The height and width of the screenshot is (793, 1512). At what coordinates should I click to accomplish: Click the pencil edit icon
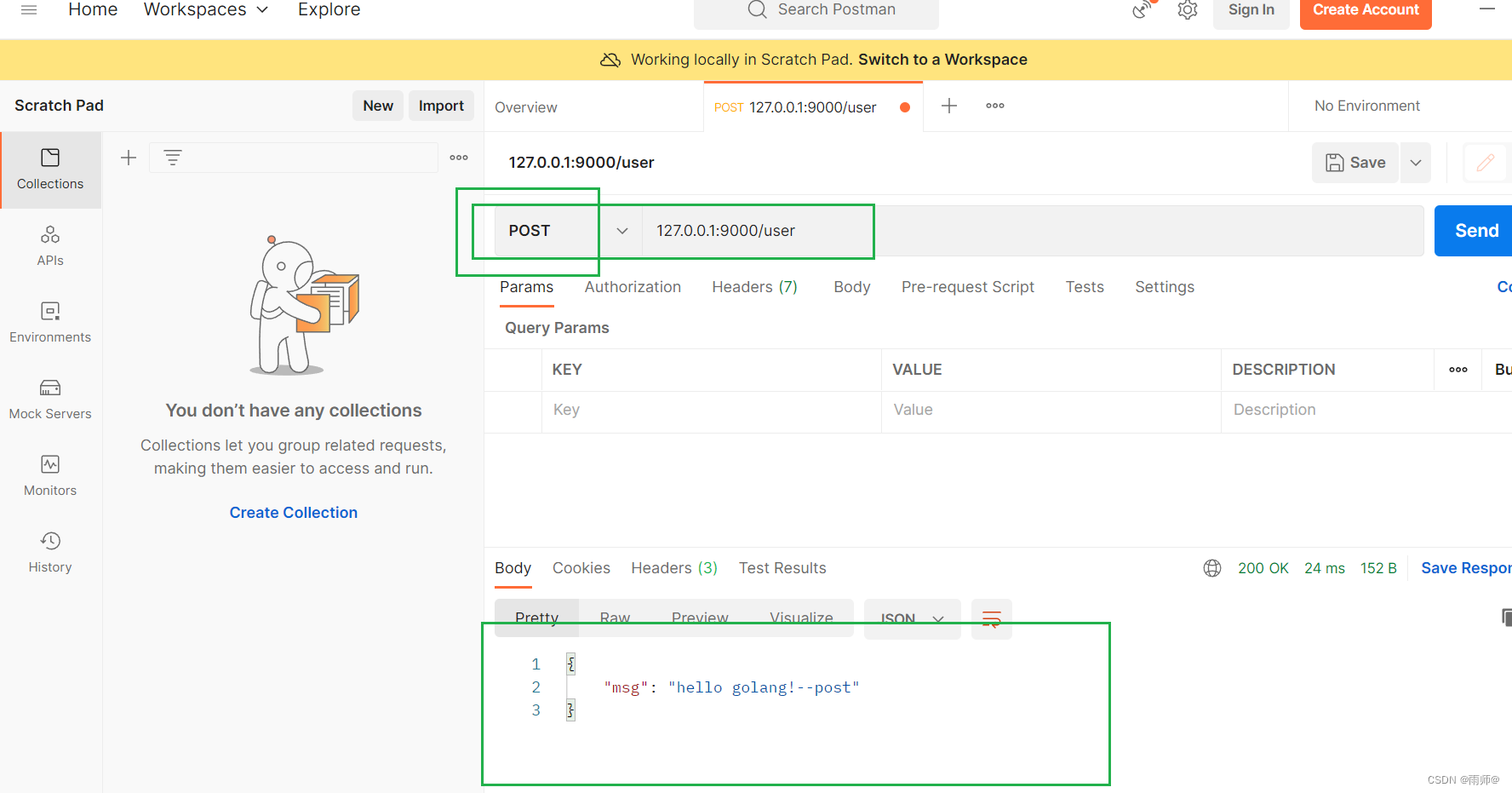point(1486,163)
